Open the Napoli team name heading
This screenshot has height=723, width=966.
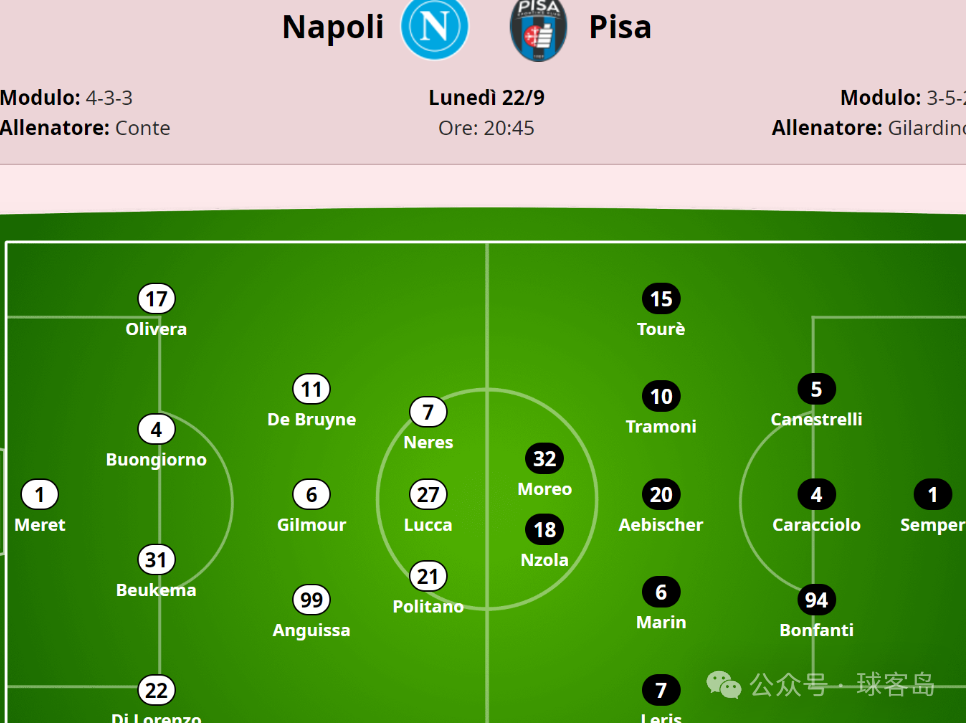coord(333,27)
